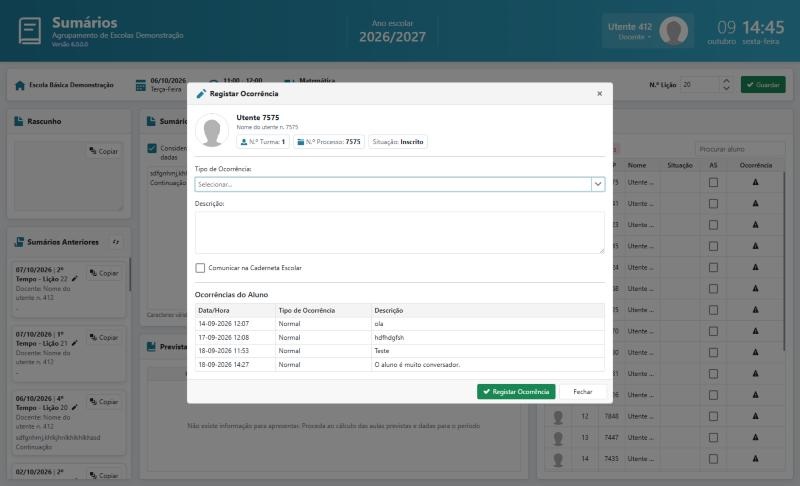The width and height of the screenshot is (800, 486).
Task: Click Situação column header in student list
Action: 680,165
